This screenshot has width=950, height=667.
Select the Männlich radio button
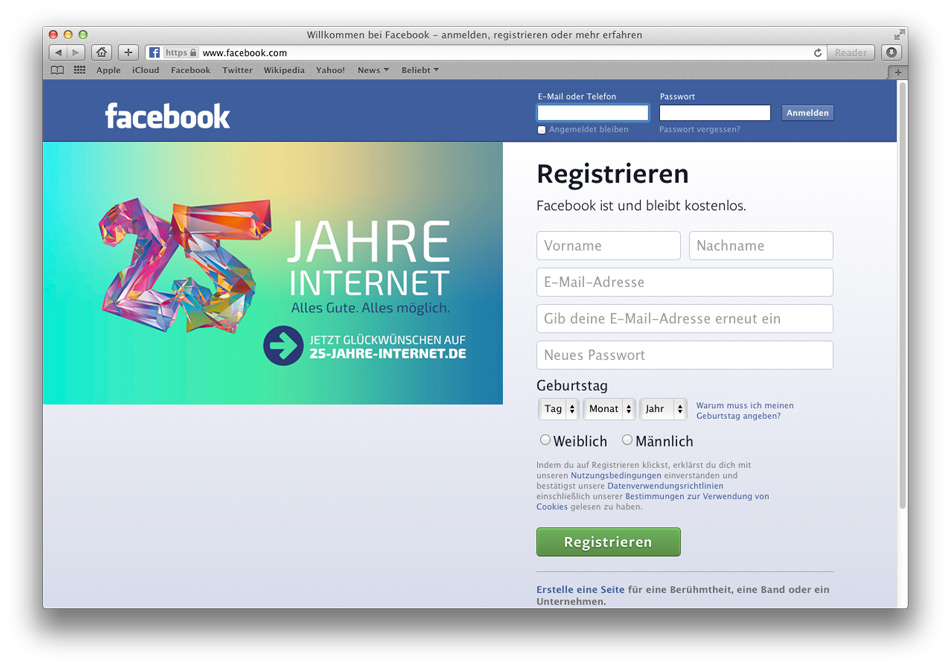click(627, 439)
